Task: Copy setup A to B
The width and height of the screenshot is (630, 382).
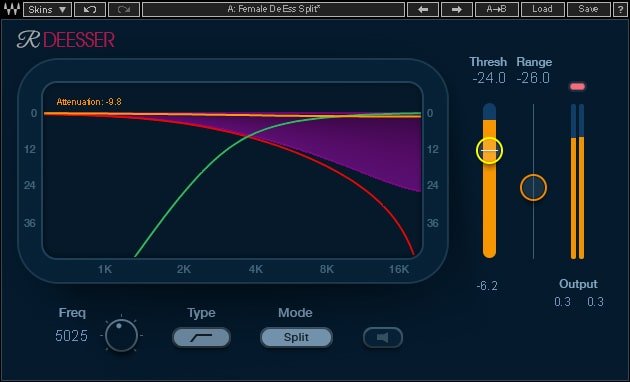Action: 497,9
